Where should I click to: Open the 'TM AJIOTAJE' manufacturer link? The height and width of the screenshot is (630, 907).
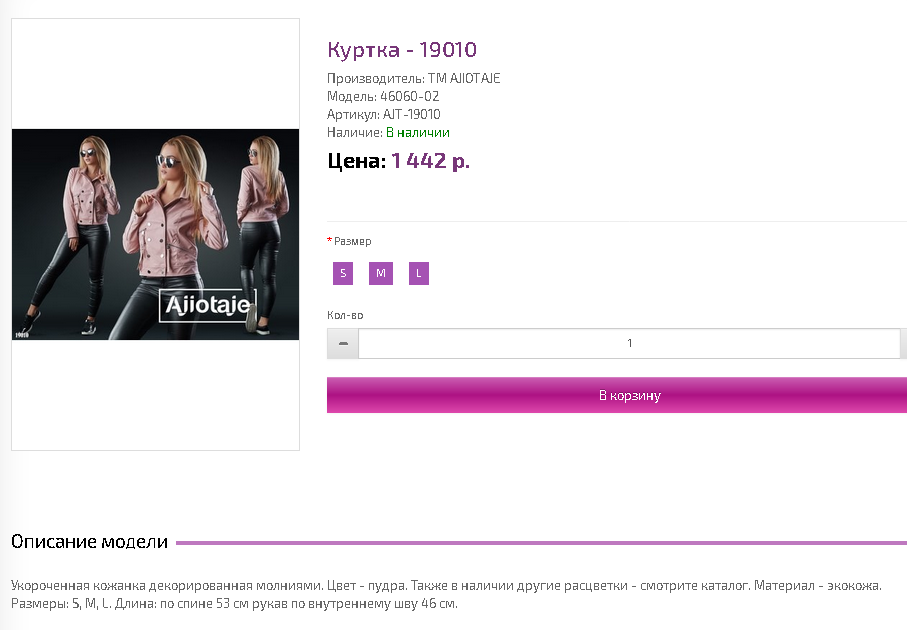pos(464,78)
